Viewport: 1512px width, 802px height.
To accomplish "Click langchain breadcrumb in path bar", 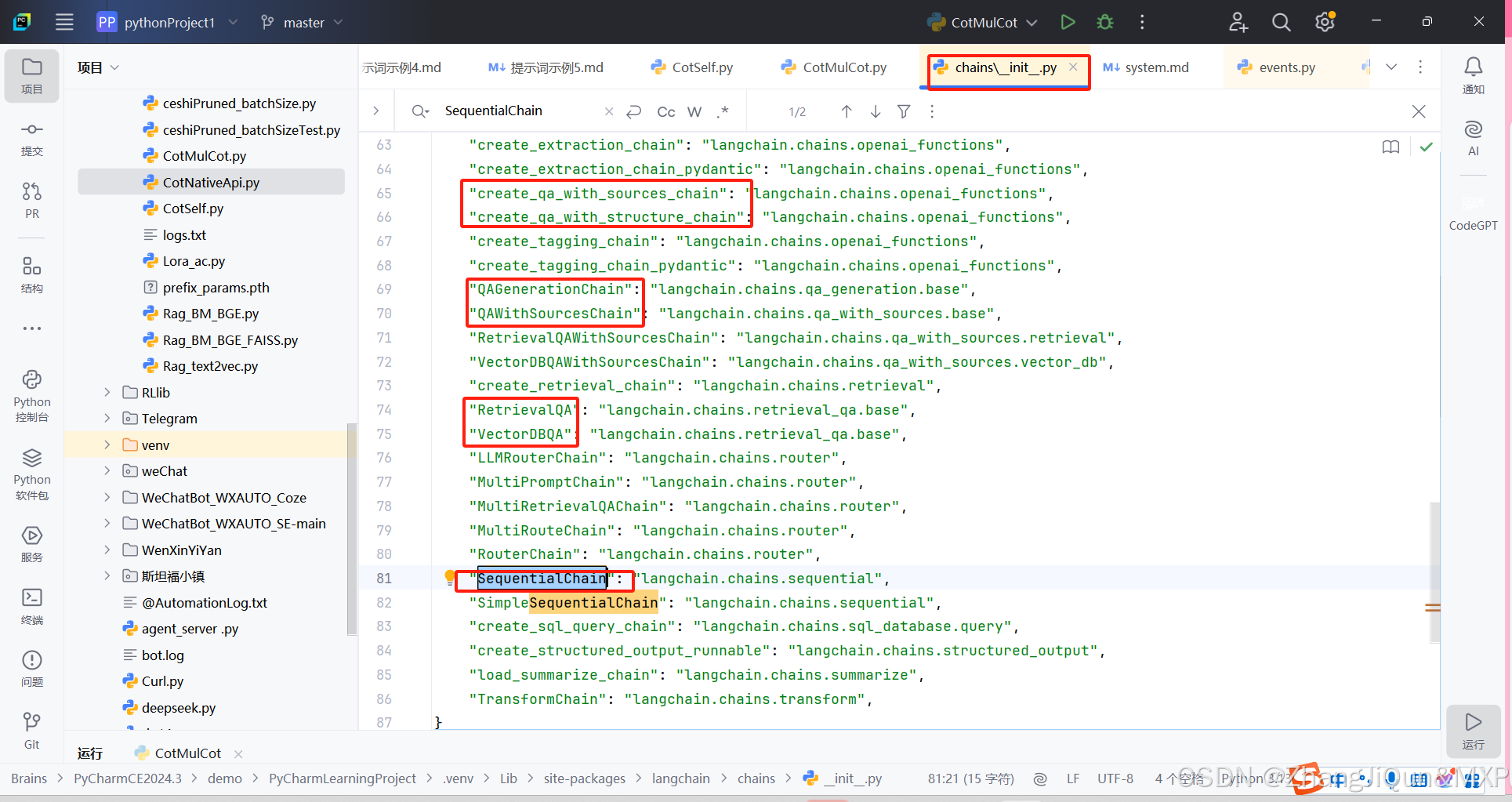I will pos(680,778).
